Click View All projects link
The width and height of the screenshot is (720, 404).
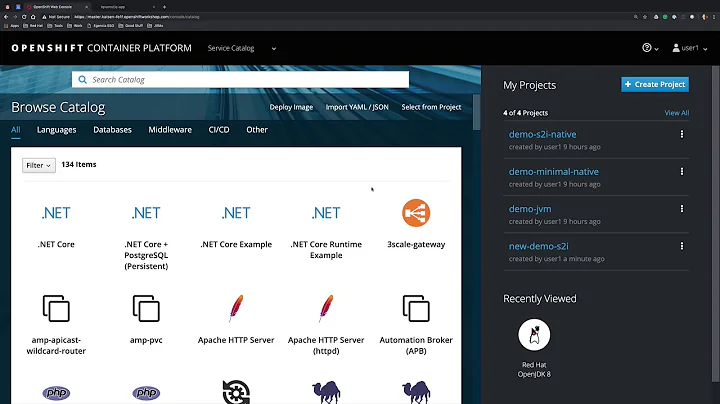(676, 113)
